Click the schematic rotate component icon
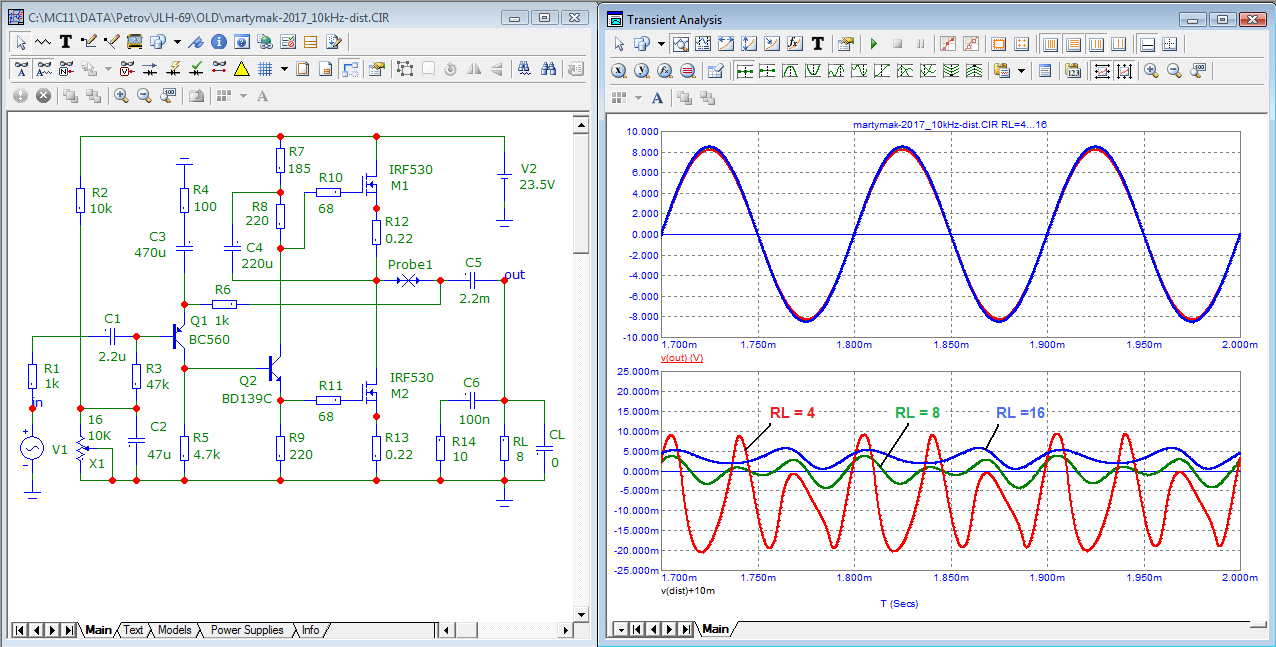The width and height of the screenshot is (1276, 647). point(450,69)
